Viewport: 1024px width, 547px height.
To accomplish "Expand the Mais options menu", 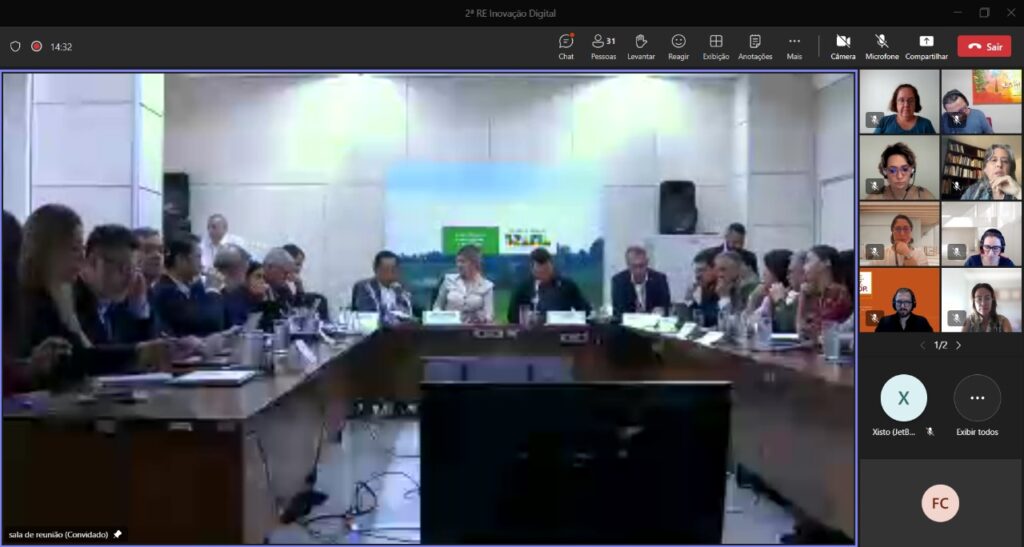I will 794,46.
